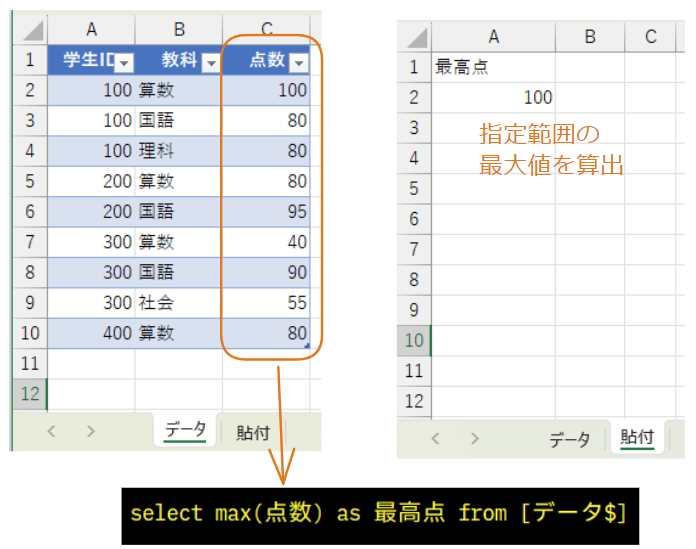The image size is (696, 549).
Task: Select 理科 cell in row 4
Action: (x=178, y=151)
